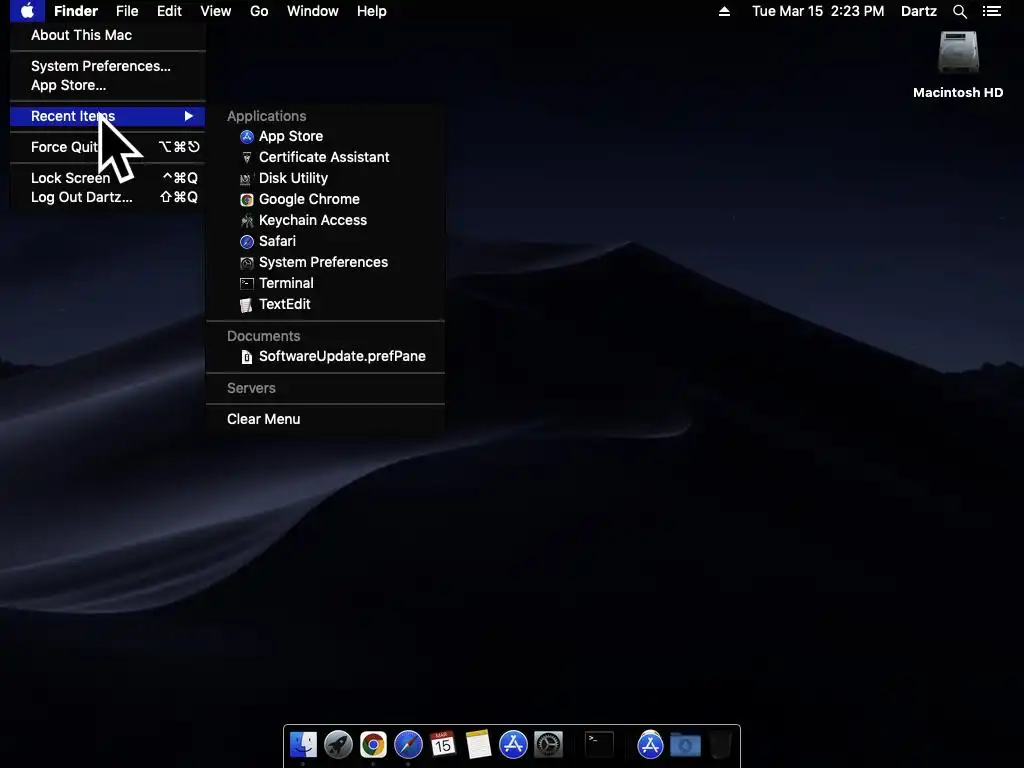Open Notification Center list icon
Screen dimensions: 1024x768
point(992,11)
